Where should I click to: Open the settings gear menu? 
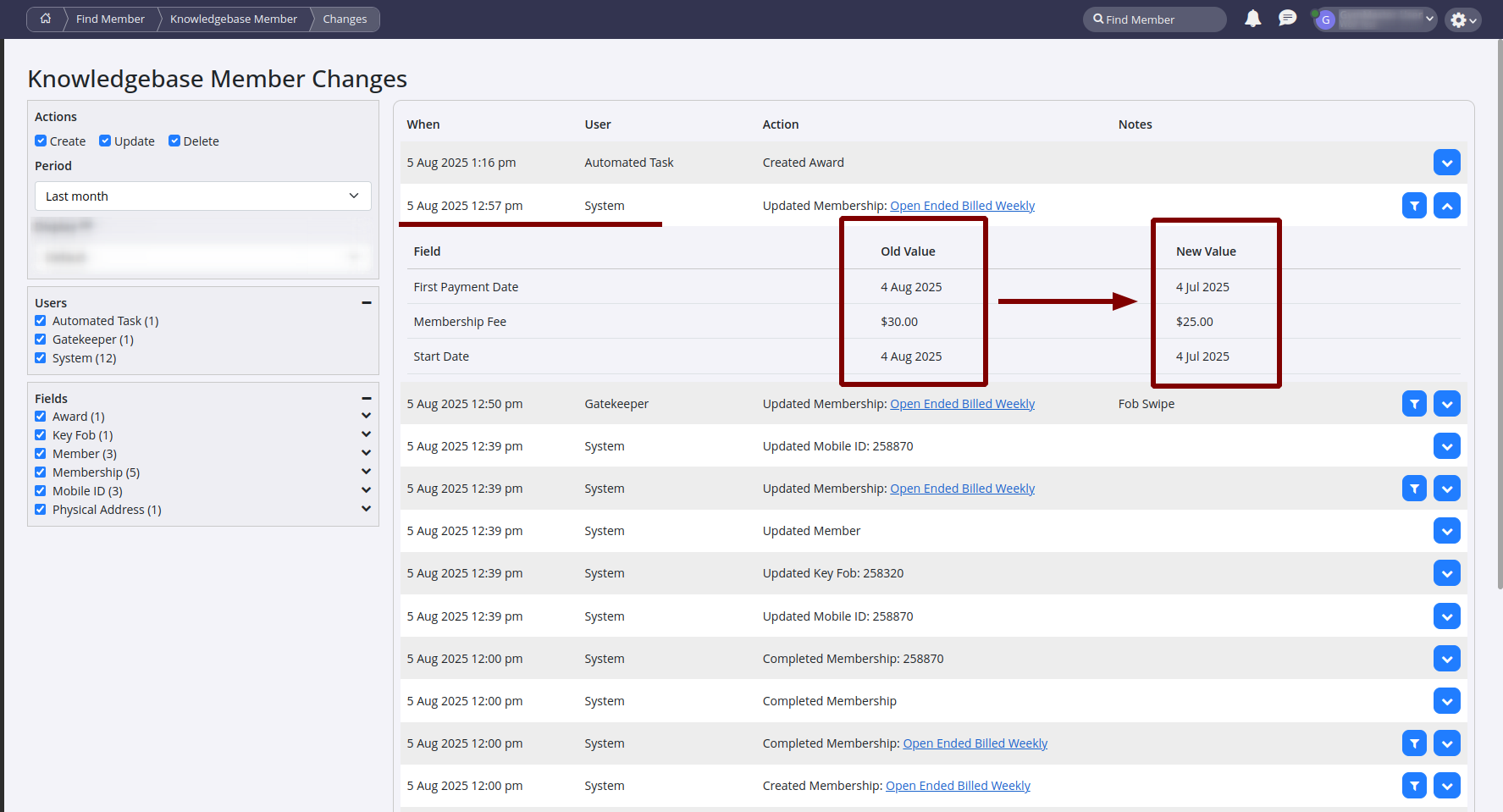coord(1462,19)
